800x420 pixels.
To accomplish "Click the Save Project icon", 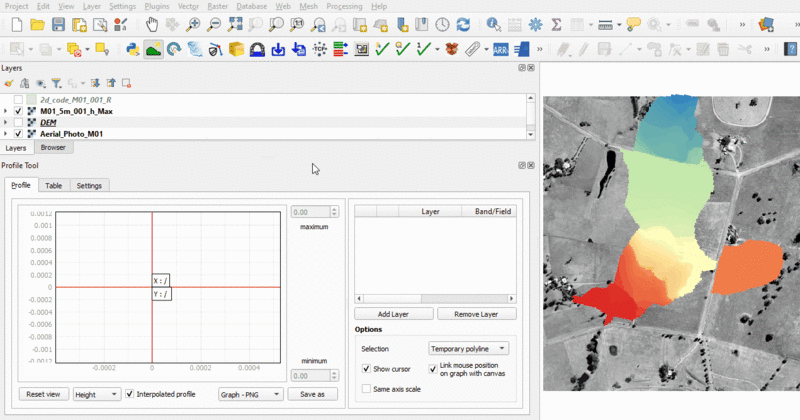I will pos(59,24).
